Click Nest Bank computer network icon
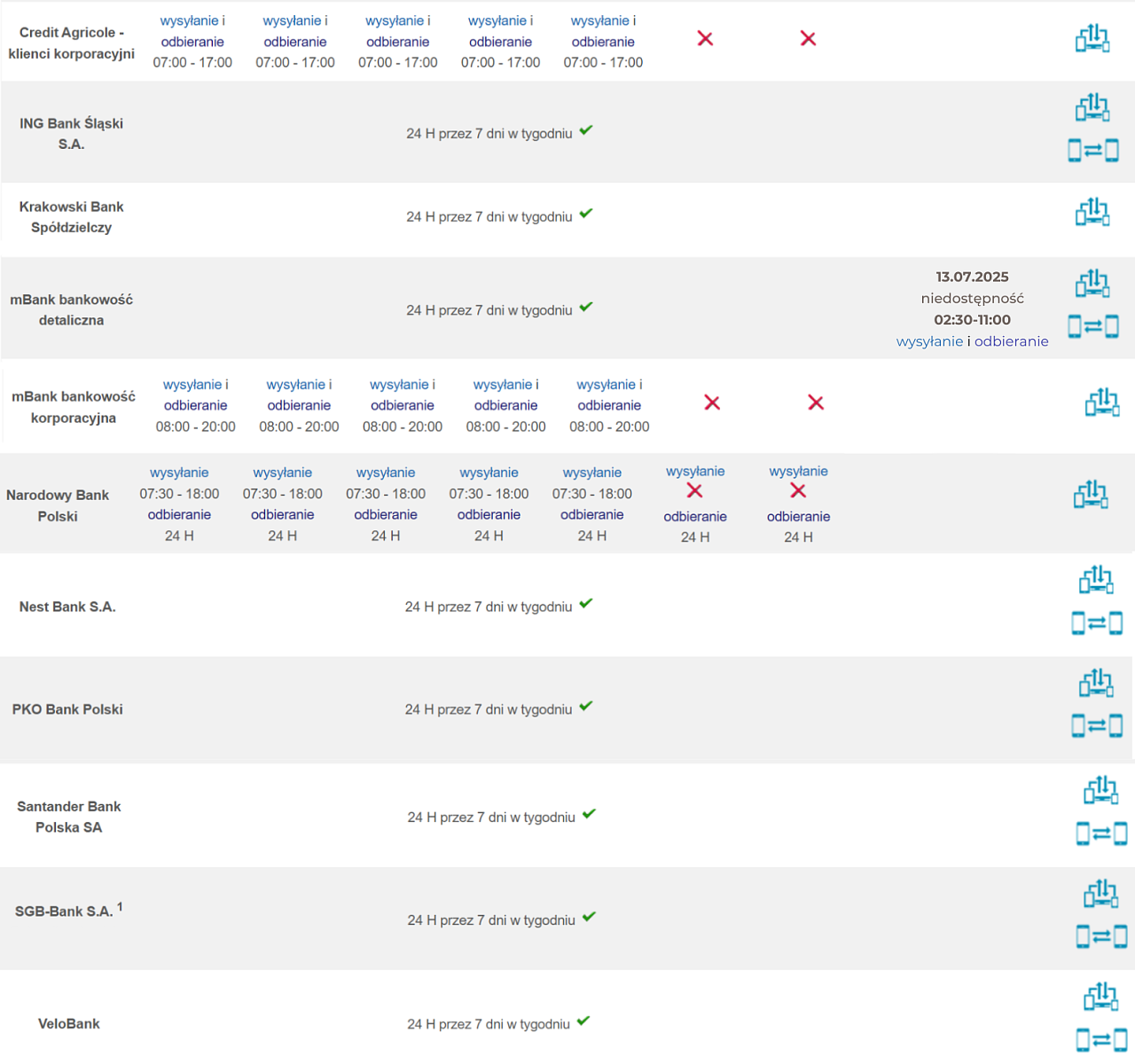 pyautogui.click(x=1096, y=580)
